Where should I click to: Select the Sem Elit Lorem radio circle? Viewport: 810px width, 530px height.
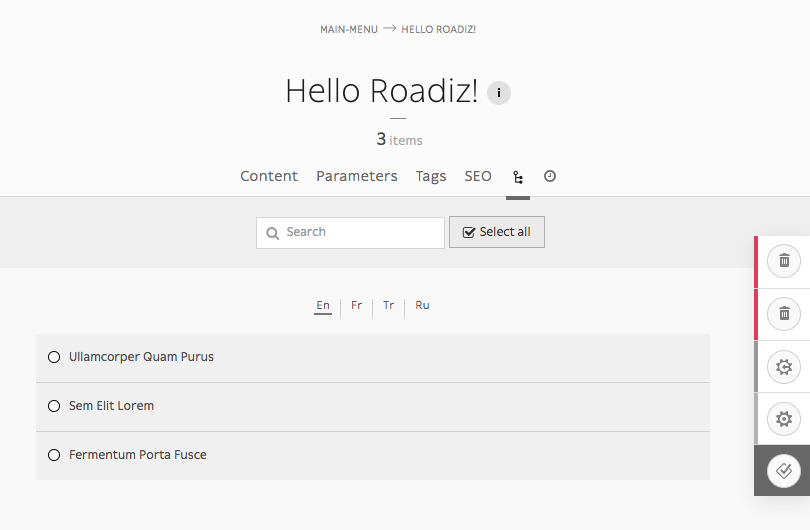pos(54,406)
